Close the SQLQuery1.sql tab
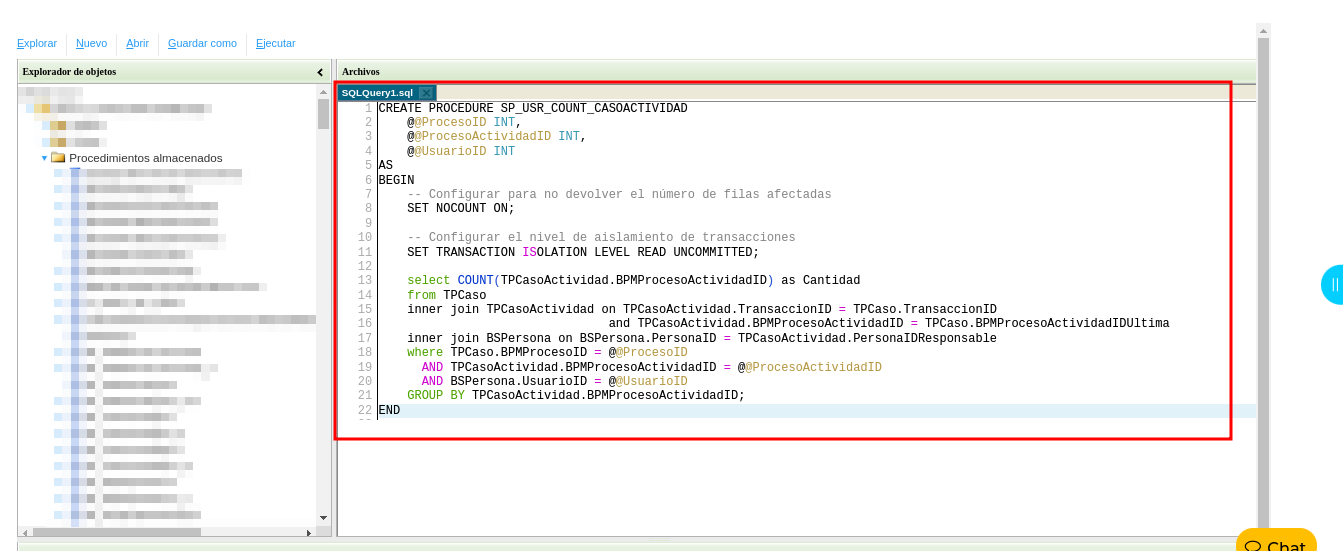Viewport: 1343px width, 551px height. tap(426, 93)
